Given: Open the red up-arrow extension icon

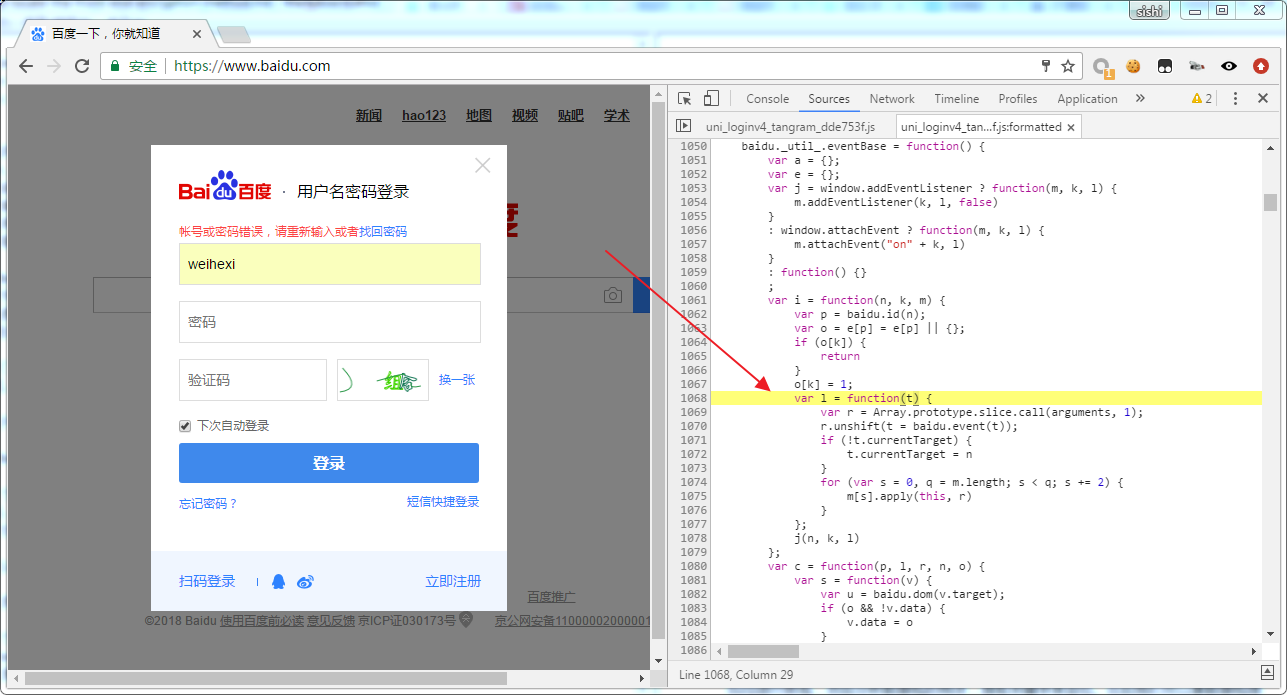Looking at the screenshot, I should click(1261, 66).
